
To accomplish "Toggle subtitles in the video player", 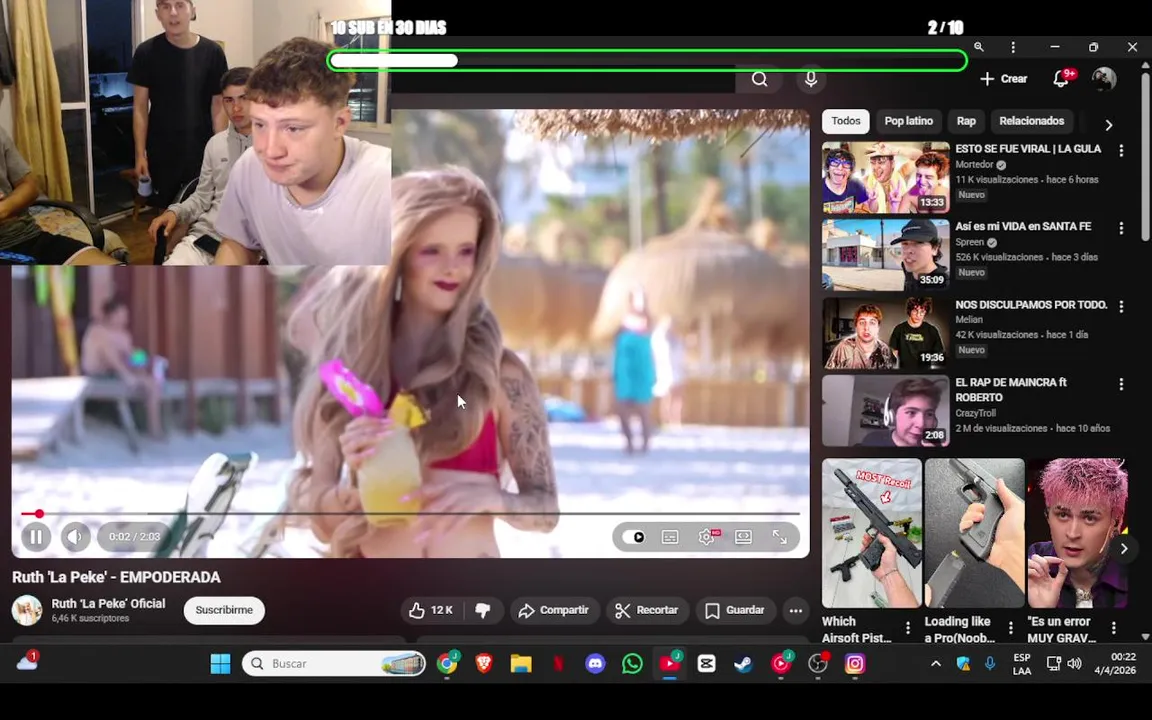I will (x=670, y=537).
